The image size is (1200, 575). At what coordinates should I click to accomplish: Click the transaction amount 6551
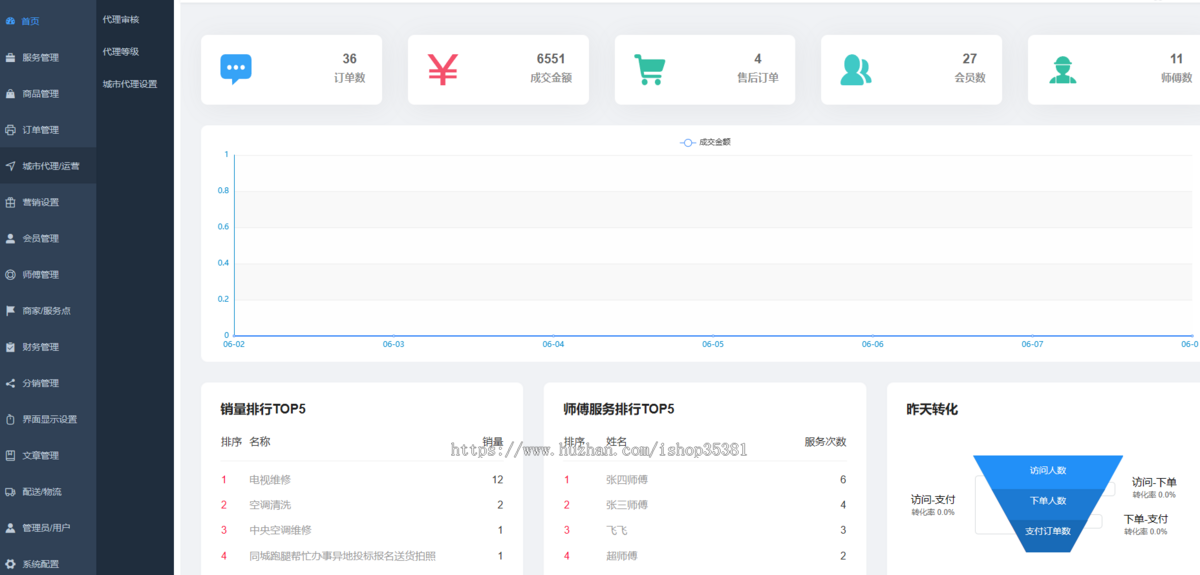point(551,59)
